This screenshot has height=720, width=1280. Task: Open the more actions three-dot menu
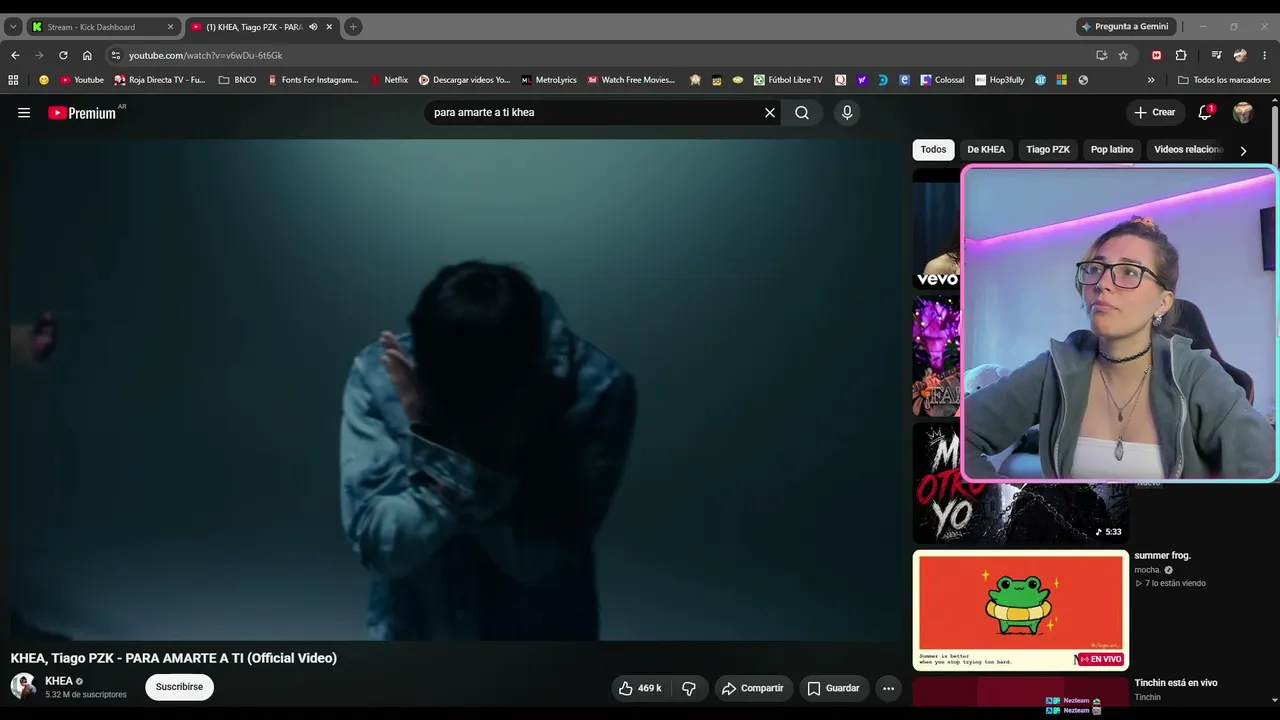tap(888, 688)
